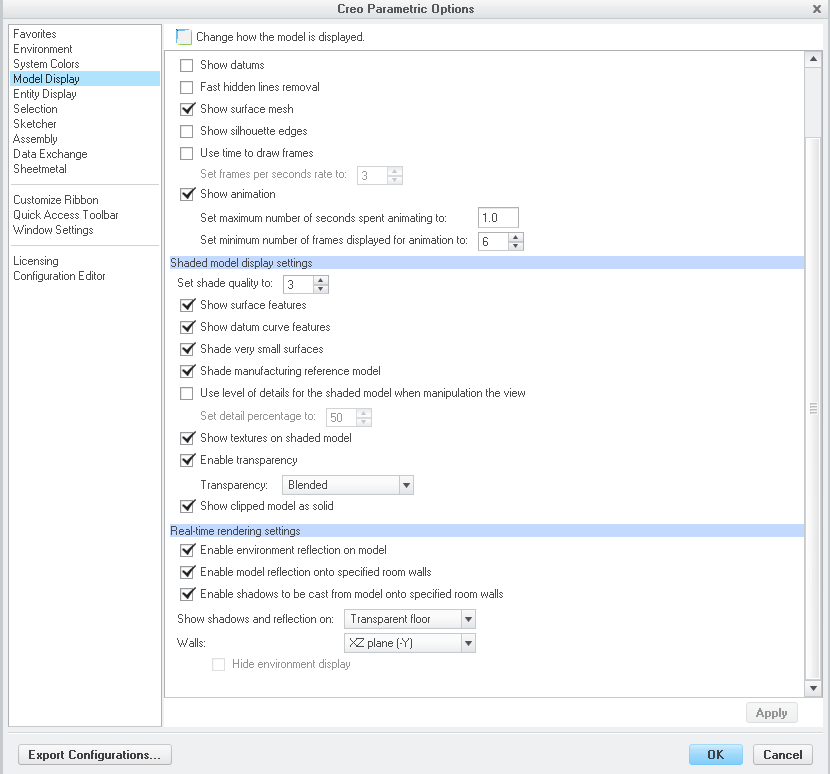Image resolution: width=830 pixels, height=774 pixels.
Task: Close the Creo Parametric Options dialog
Action: pyautogui.click(x=817, y=9)
